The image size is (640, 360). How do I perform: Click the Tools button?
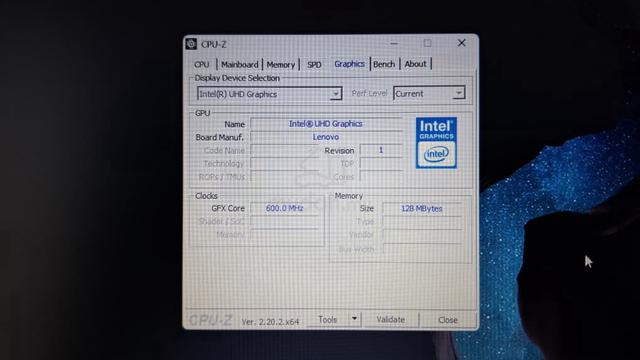(328, 320)
